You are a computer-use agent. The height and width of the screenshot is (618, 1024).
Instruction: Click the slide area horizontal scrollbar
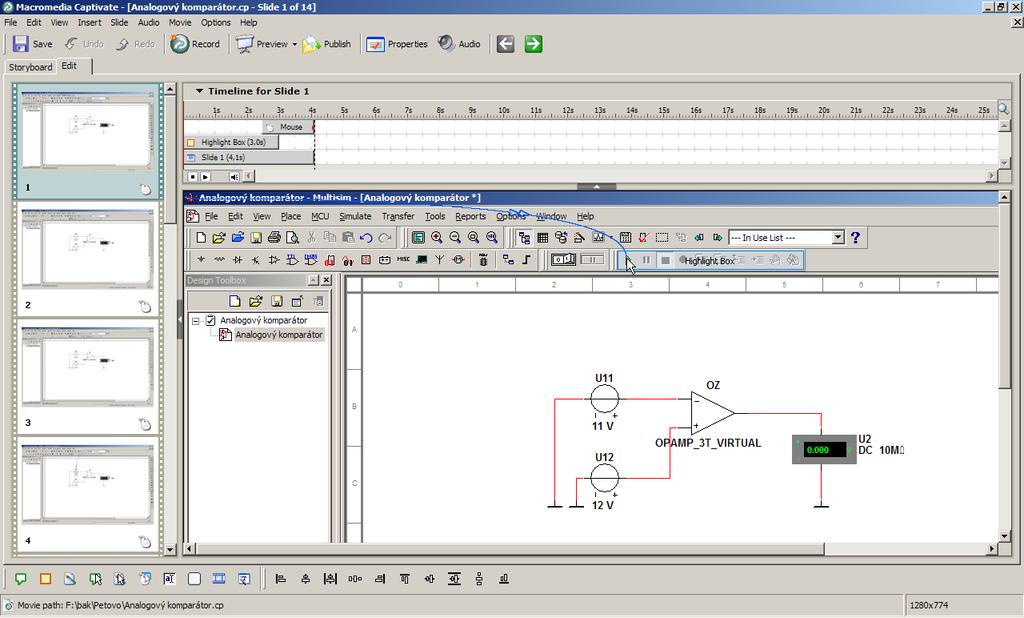pyautogui.click(x=509, y=549)
